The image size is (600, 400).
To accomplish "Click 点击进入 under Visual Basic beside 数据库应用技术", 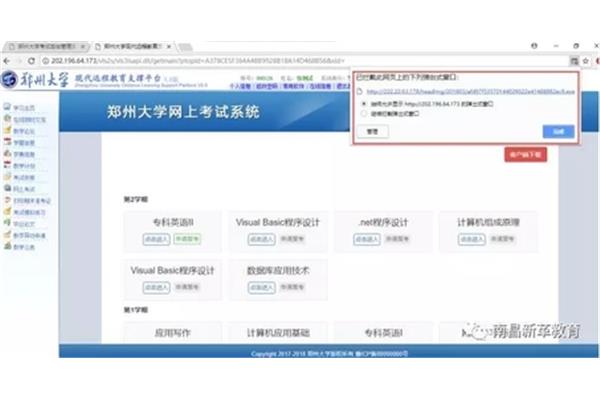I will [157, 287].
